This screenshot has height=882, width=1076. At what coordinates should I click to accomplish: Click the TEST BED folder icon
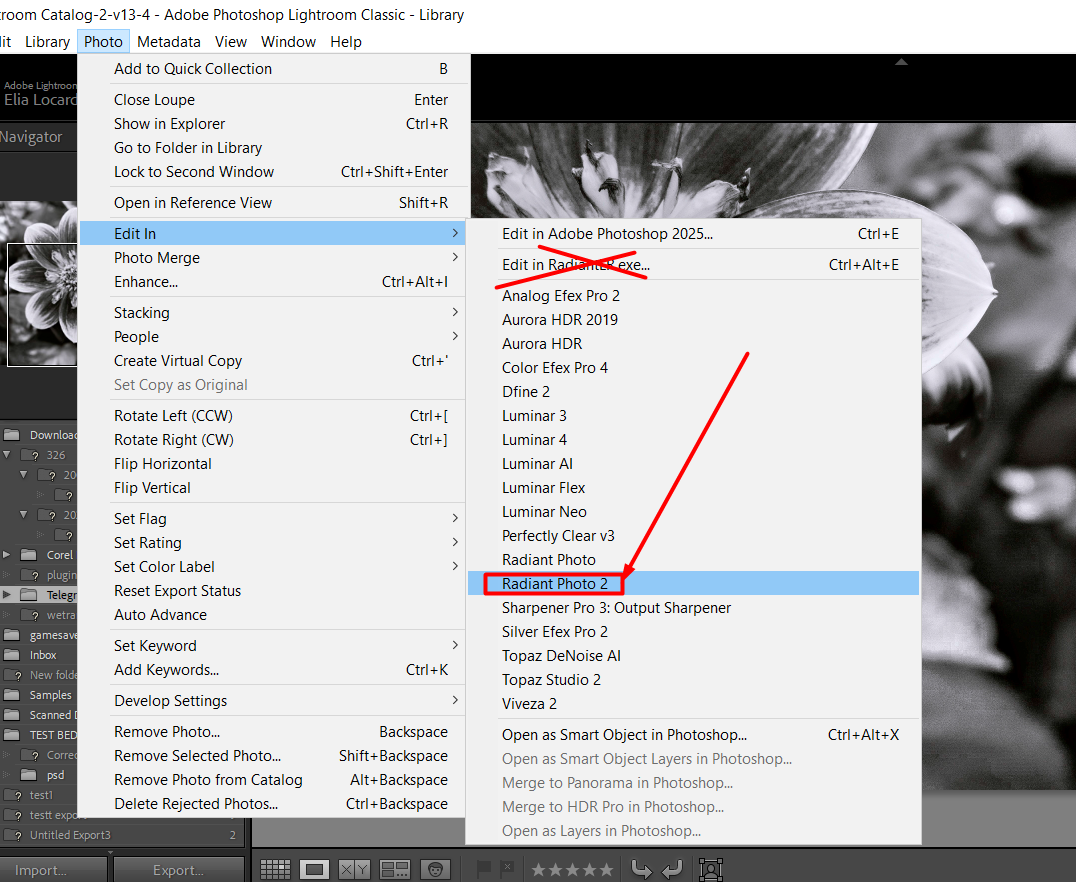[12, 734]
